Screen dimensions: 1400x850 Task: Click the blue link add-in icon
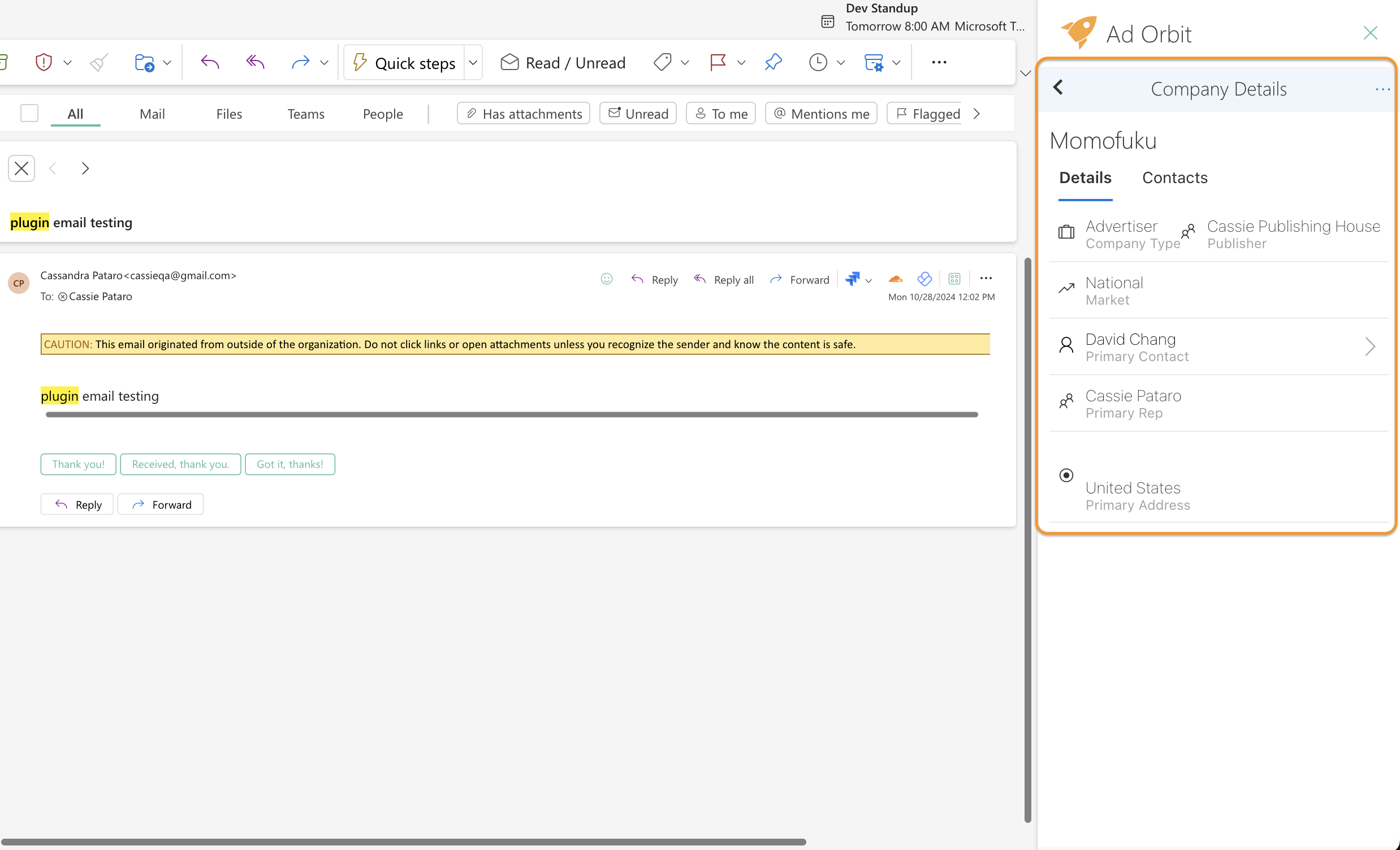(924, 279)
